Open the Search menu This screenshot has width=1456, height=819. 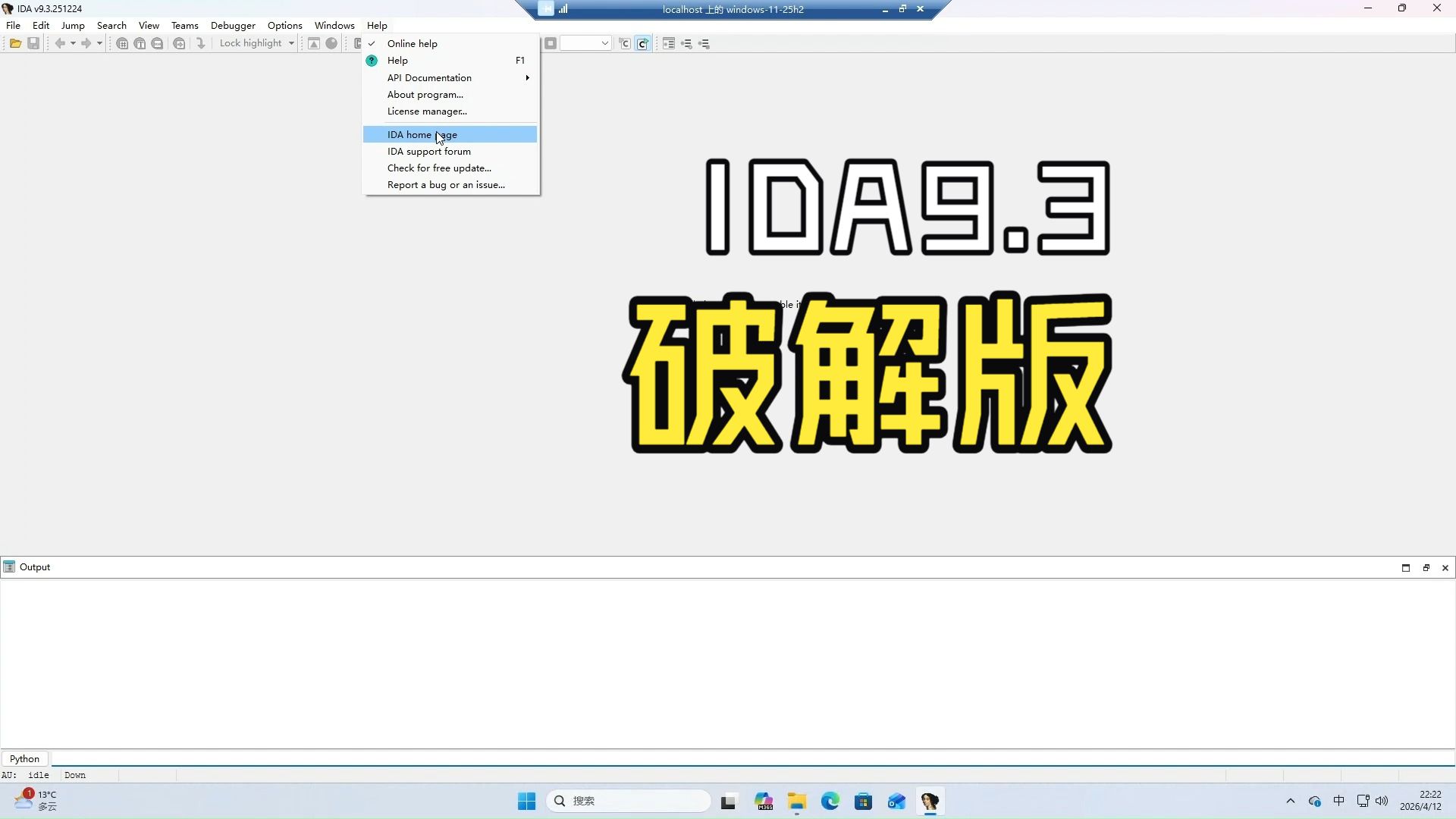pos(111,25)
